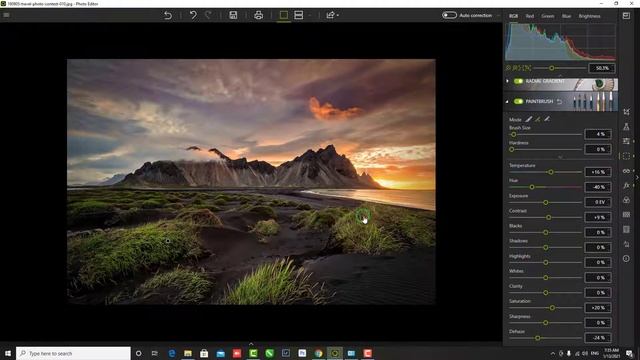The image size is (640, 360).
Task: Open the info circle icon in the sidebar
Action: pos(626,259)
